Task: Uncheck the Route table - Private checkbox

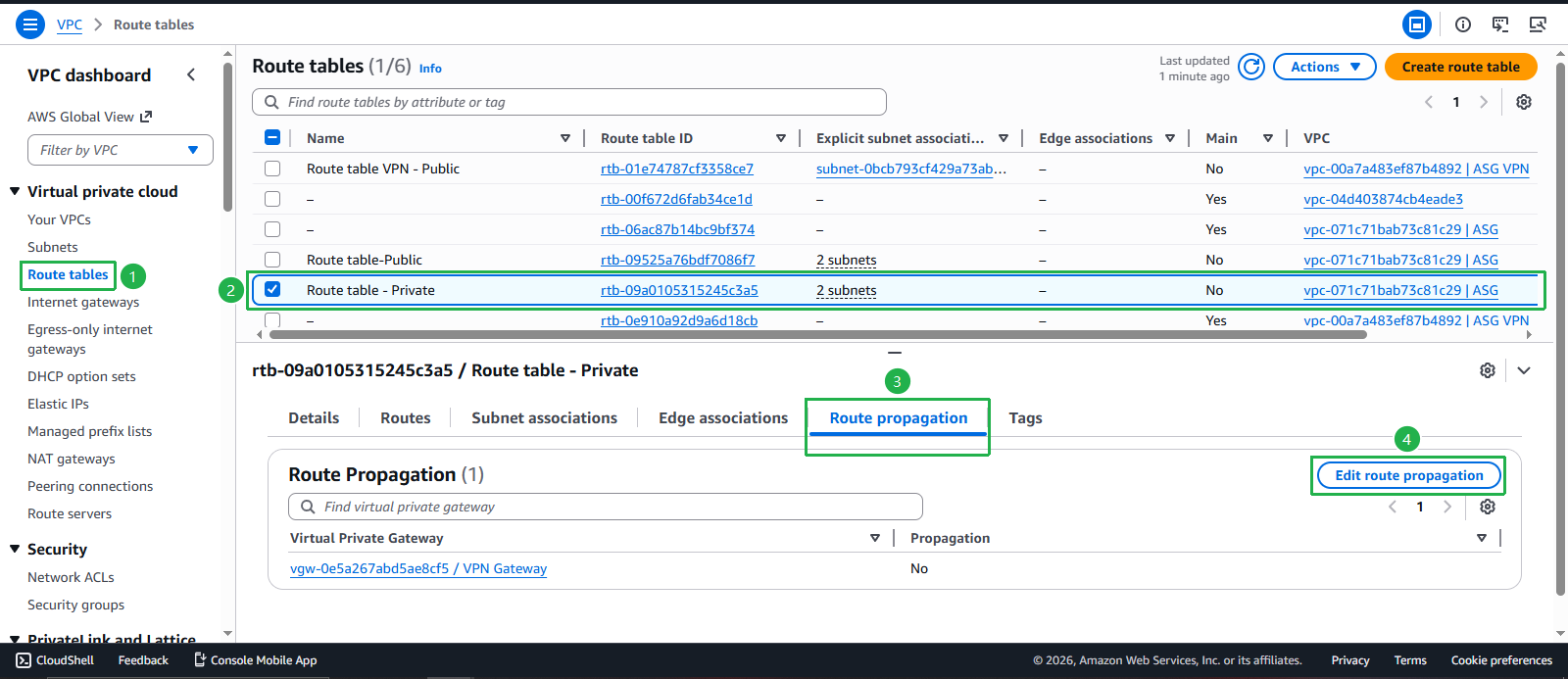Action: coord(272,289)
